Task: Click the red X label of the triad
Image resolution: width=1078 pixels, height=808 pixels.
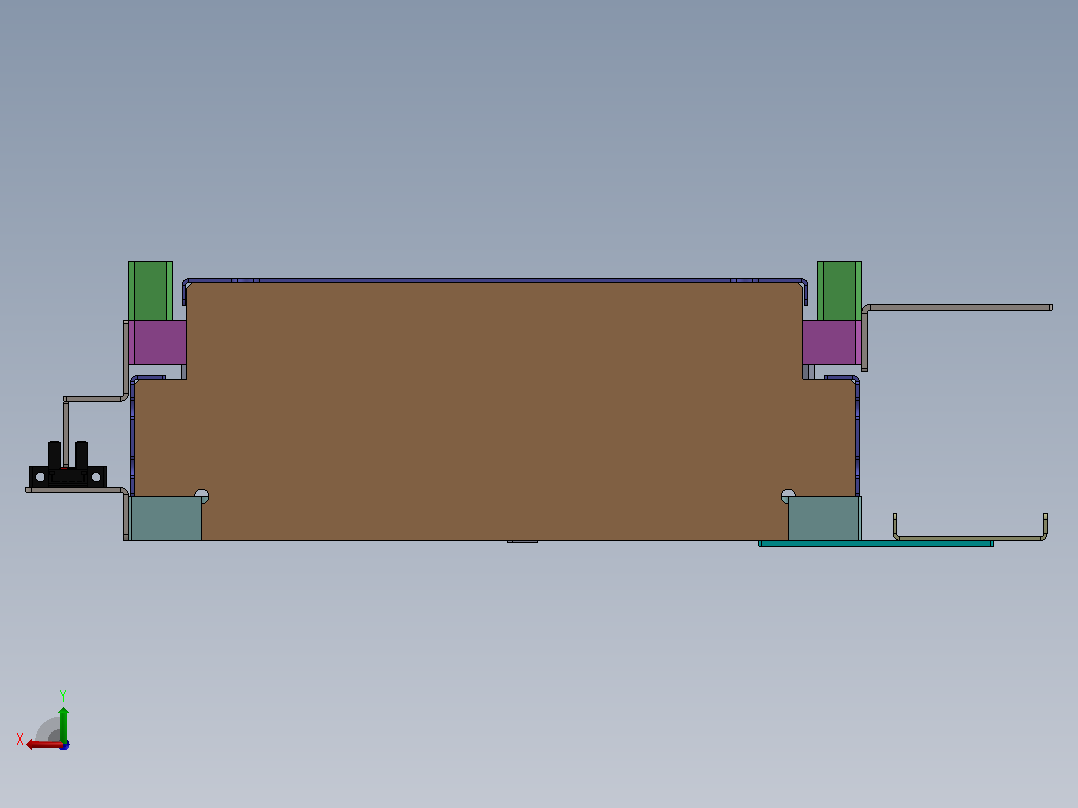Action: click(20, 739)
